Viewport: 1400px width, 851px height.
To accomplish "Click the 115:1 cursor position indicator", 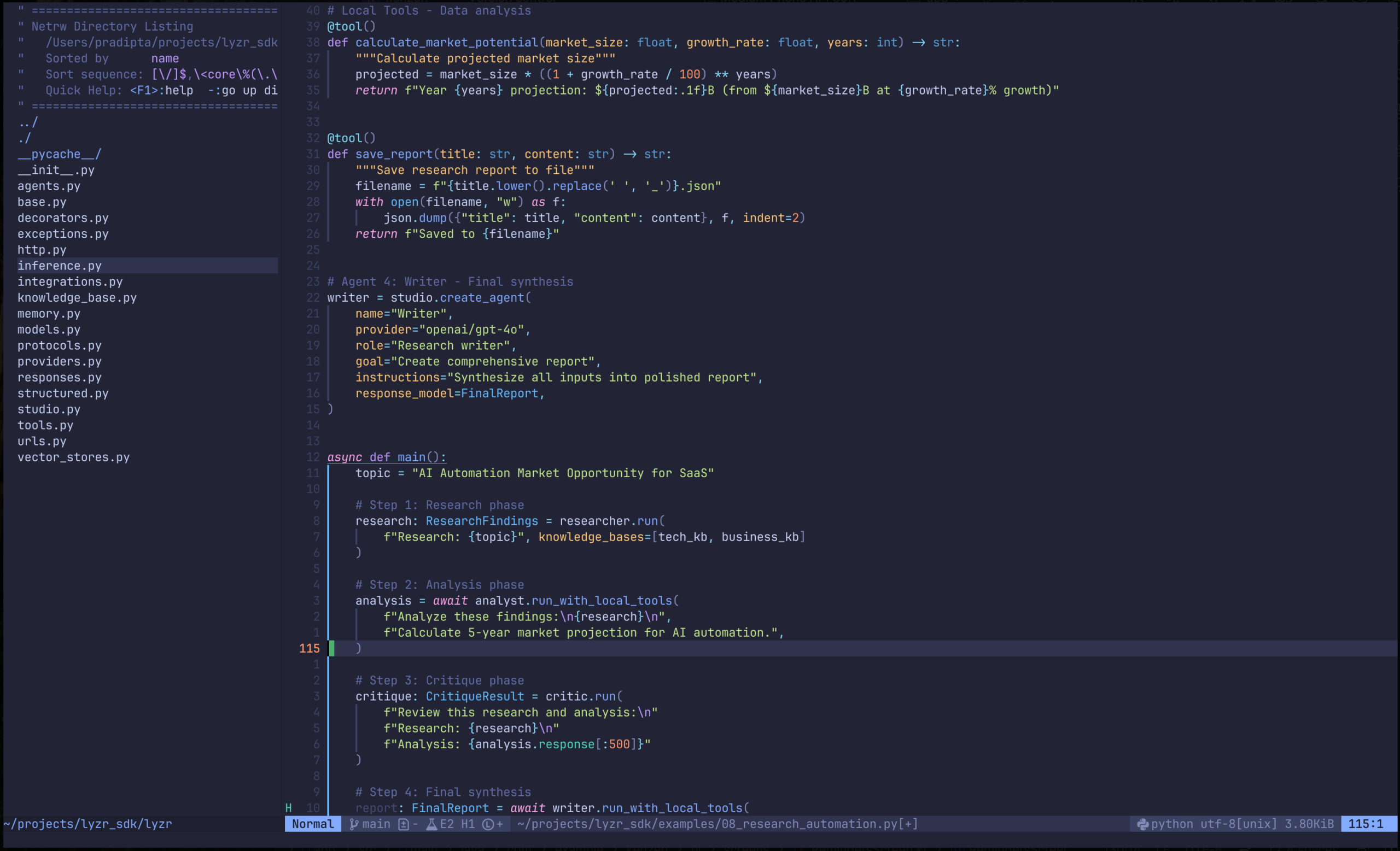I will (1366, 824).
